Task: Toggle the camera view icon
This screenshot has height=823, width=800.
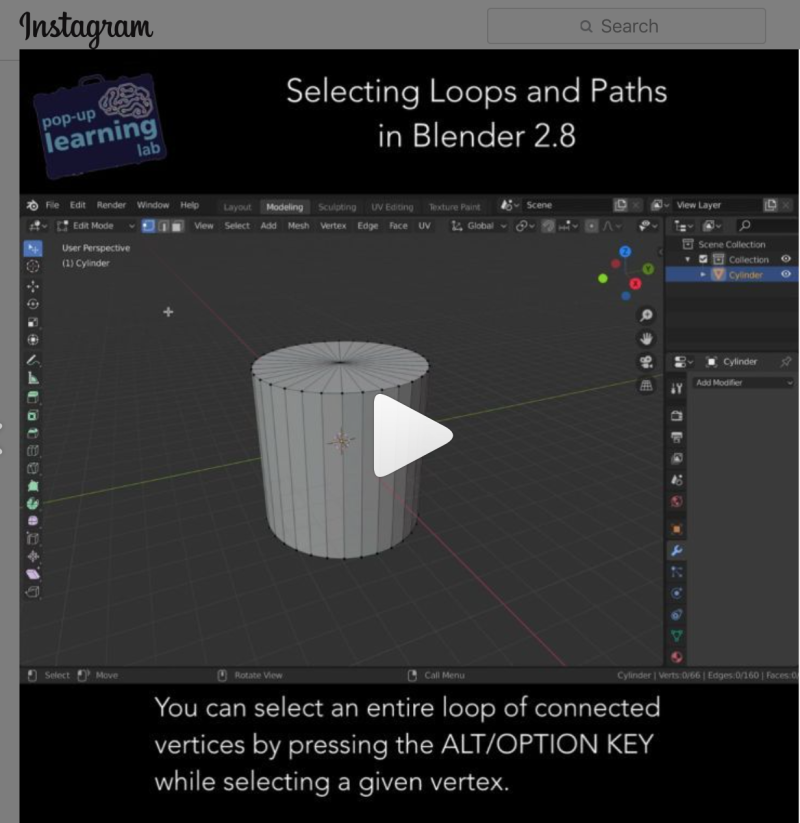Action: (646, 362)
